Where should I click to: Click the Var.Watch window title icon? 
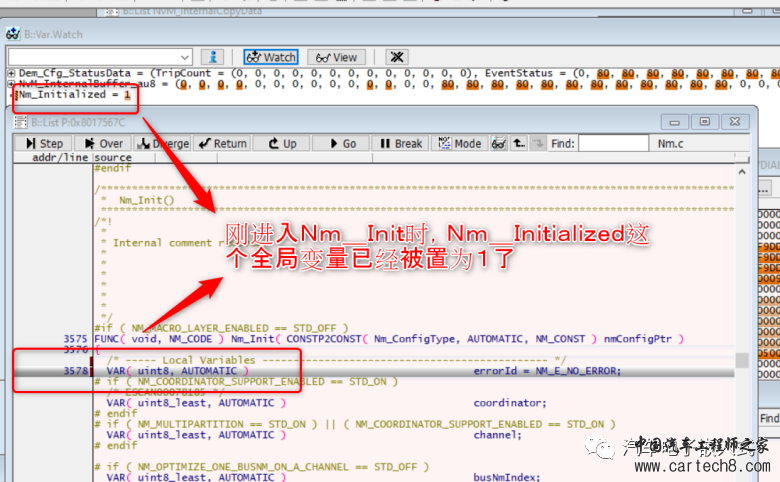point(13,34)
